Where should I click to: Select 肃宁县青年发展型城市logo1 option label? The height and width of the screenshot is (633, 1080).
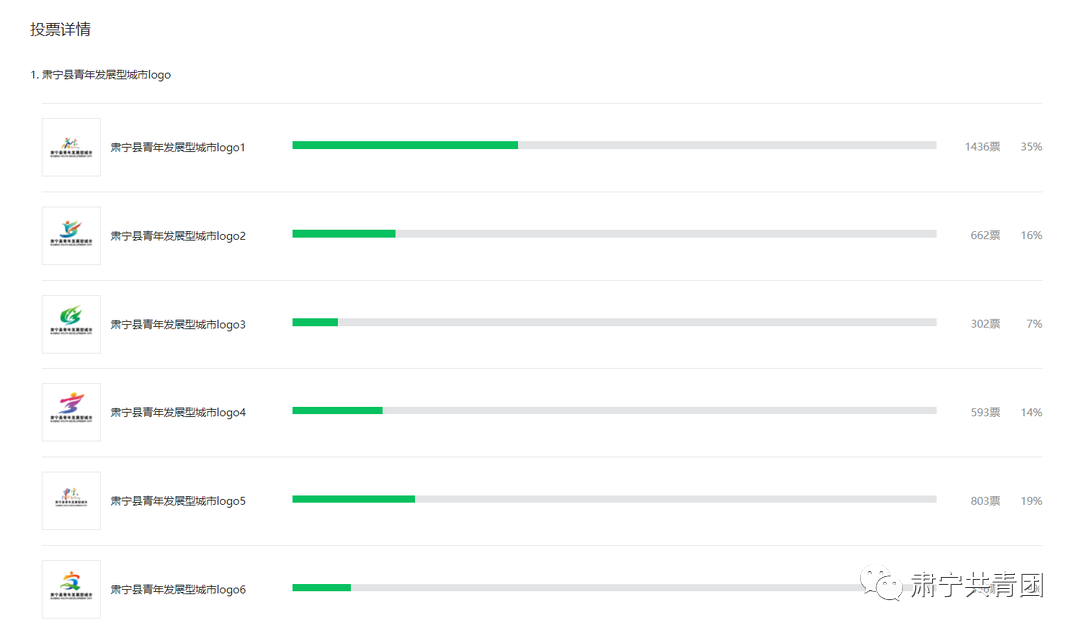[x=178, y=147]
